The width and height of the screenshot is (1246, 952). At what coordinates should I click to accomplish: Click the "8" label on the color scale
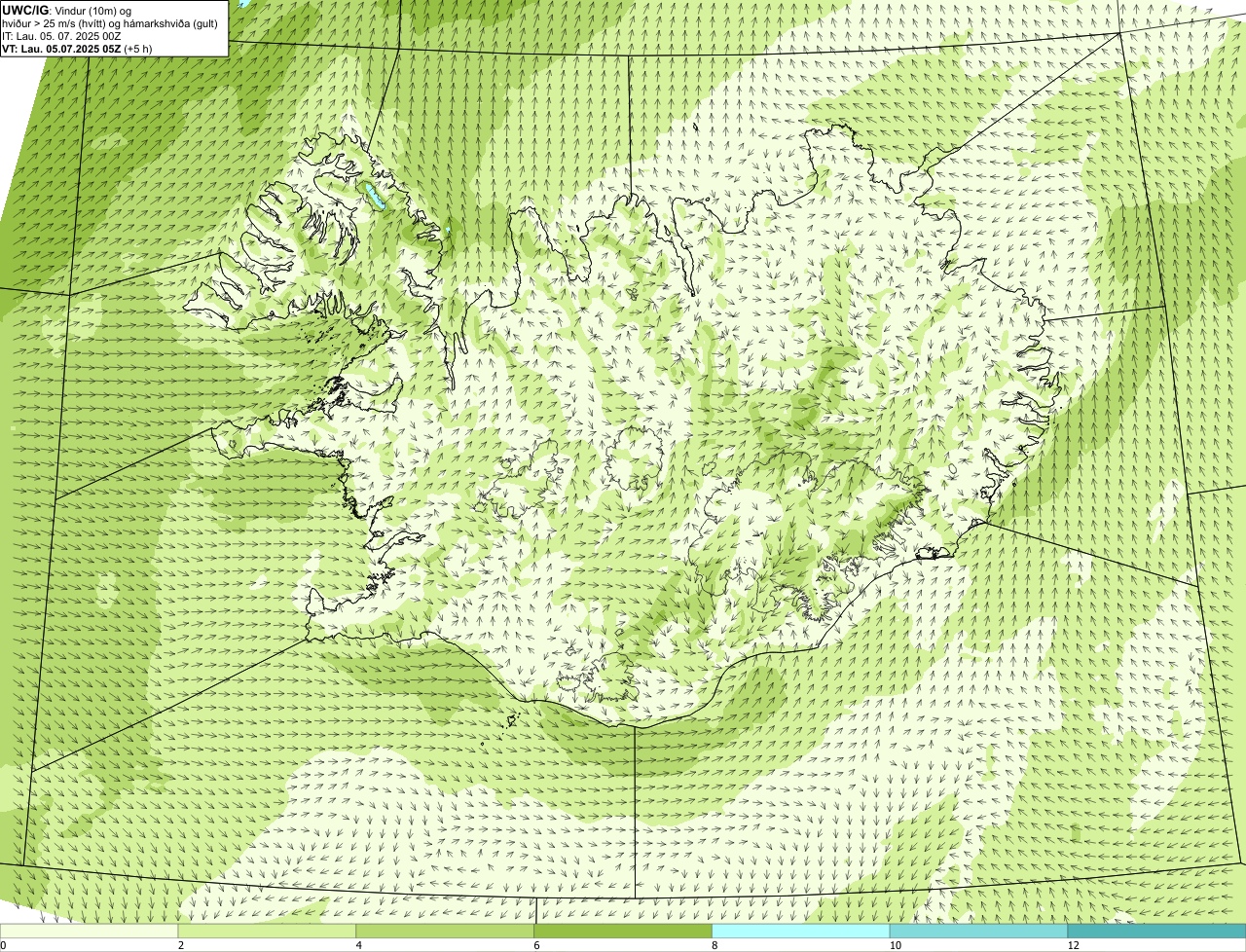tap(715, 945)
